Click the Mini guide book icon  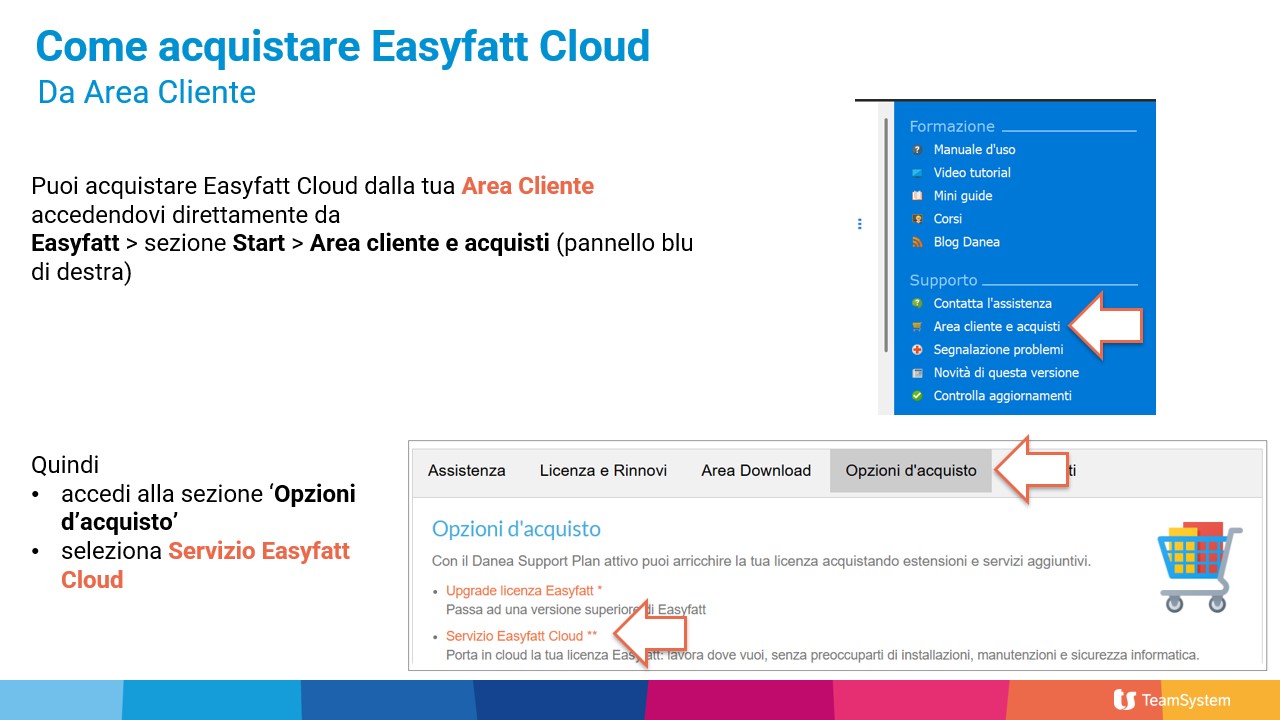point(917,196)
